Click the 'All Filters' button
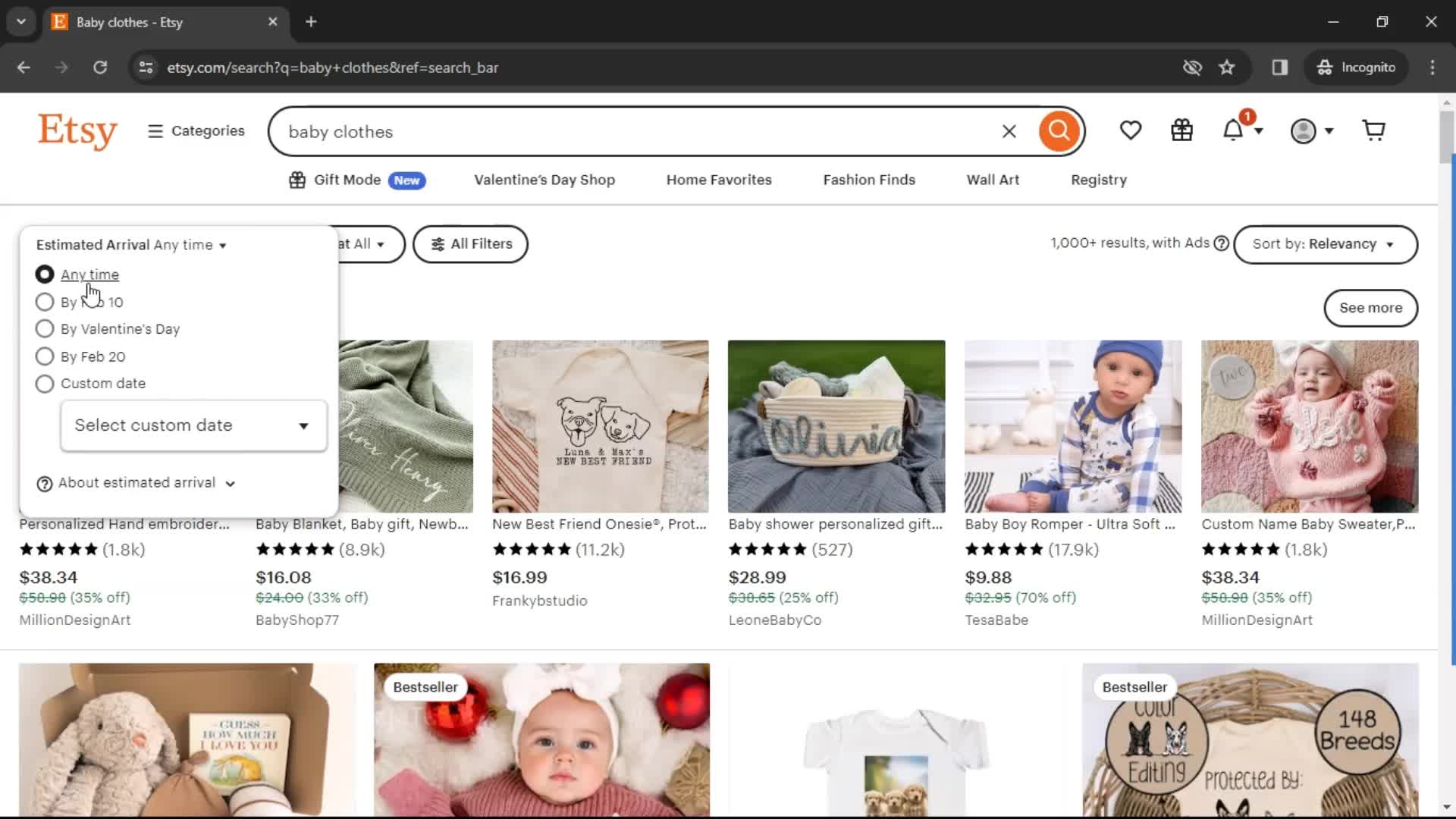This screenshot has width=1456, height=819. pyautogui.click(x=470, y=244)
